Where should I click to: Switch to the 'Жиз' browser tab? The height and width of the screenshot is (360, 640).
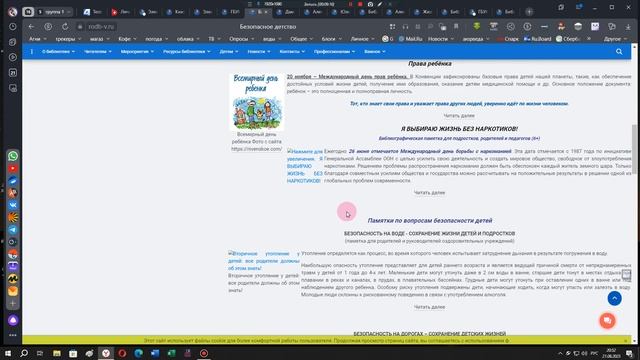[x=422, y=12]
